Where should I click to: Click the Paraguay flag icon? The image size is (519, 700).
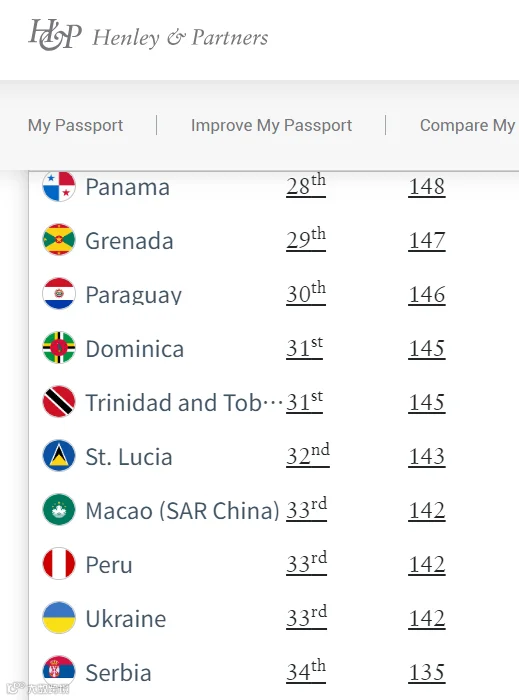[x=59, y=294]
